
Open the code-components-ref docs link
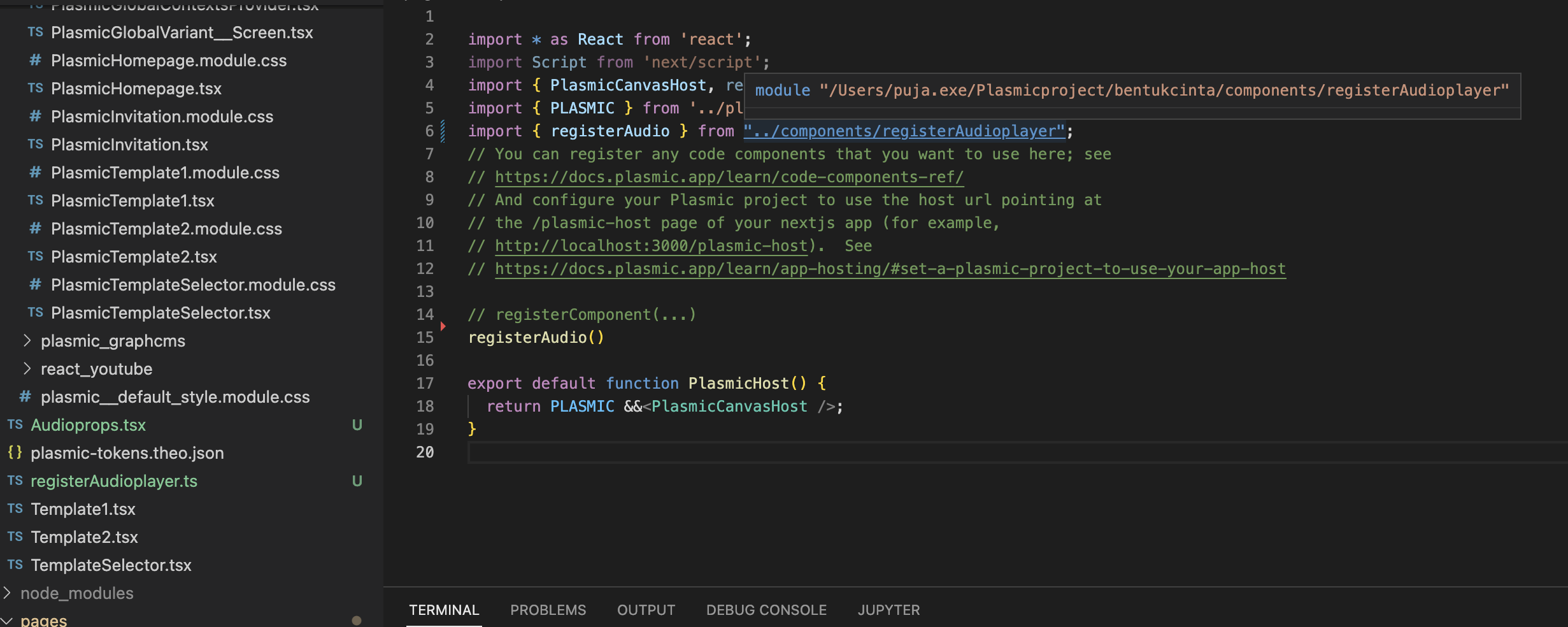(x=729, y=177)
